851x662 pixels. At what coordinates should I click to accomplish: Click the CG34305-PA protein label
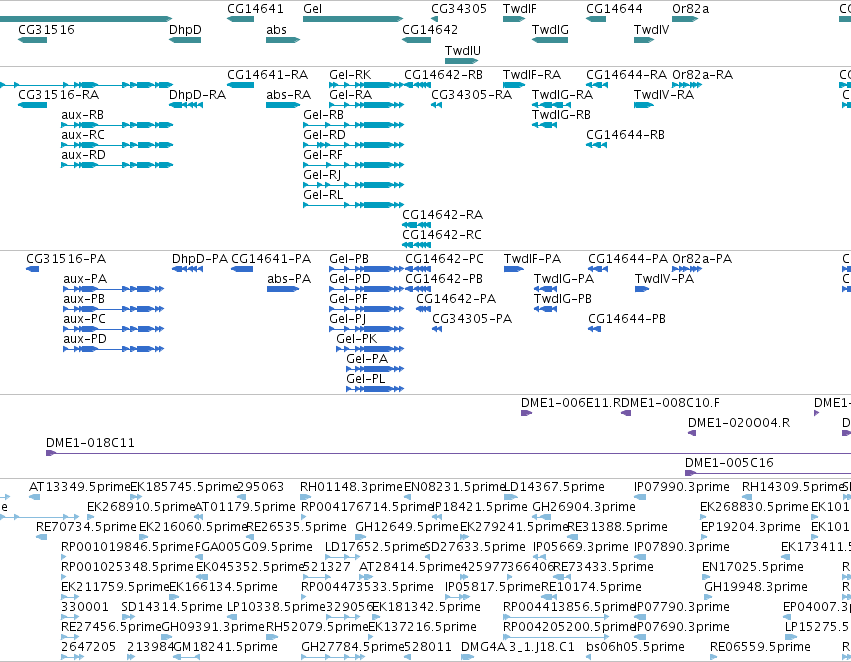[472, 319]
